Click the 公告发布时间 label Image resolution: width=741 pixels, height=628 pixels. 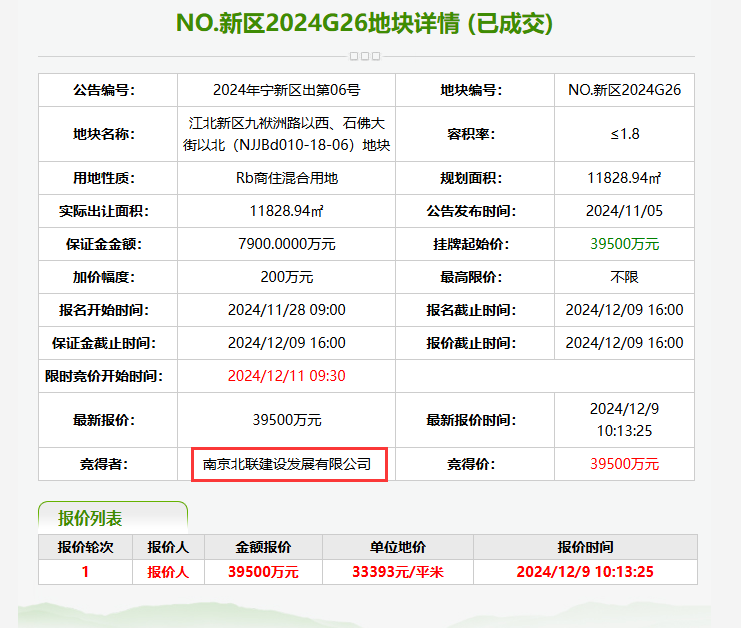(471, 211)
